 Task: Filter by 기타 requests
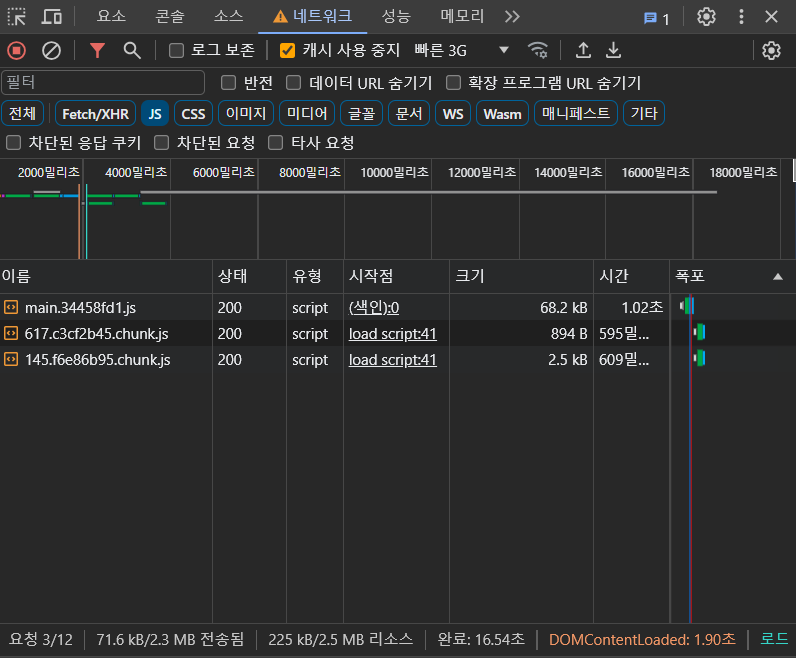click(644, 113)
